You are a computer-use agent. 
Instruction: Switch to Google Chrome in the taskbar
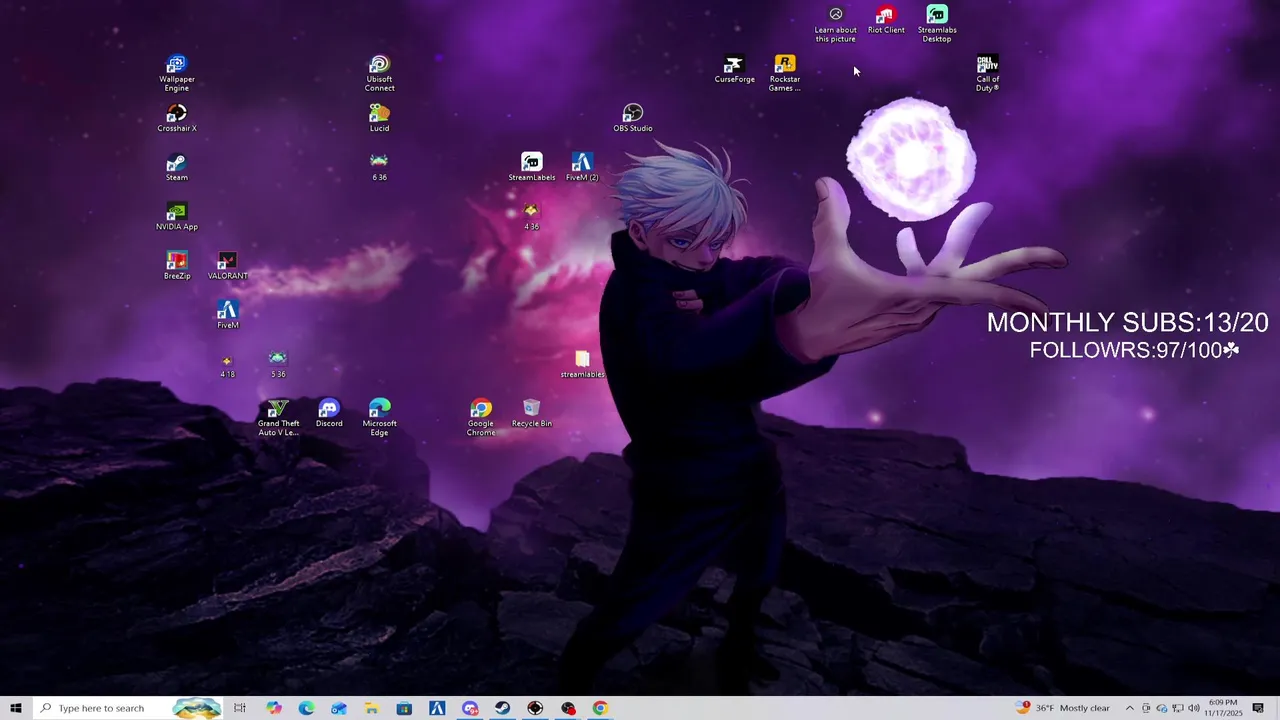(600, 708)
